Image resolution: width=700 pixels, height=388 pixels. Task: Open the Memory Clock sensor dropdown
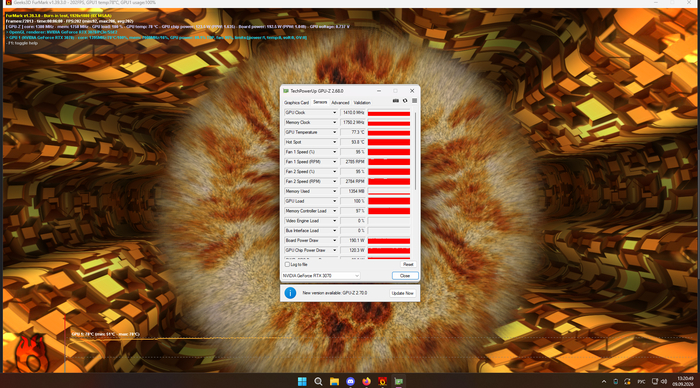(x=334, y=122)
